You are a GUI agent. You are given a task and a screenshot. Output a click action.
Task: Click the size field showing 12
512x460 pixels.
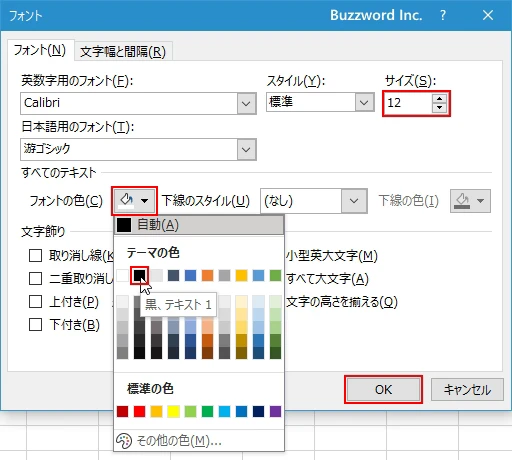409,103
